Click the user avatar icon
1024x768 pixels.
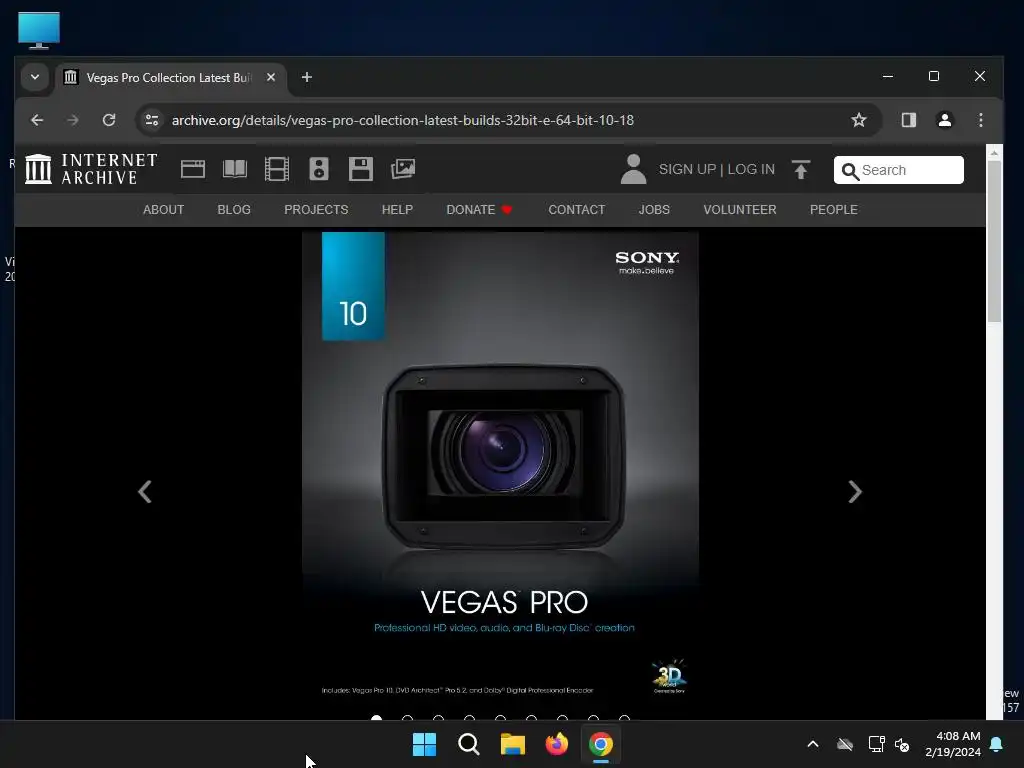[633, 169]
